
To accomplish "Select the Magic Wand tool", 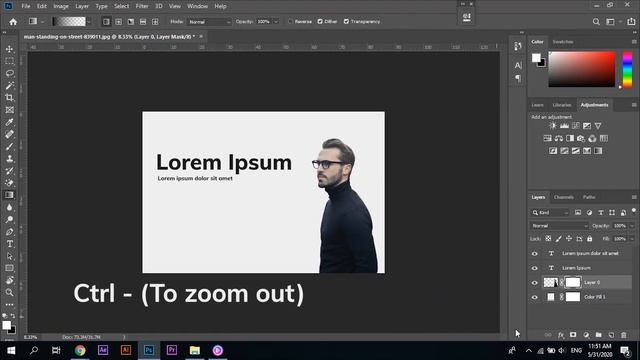I will point(9,85).
